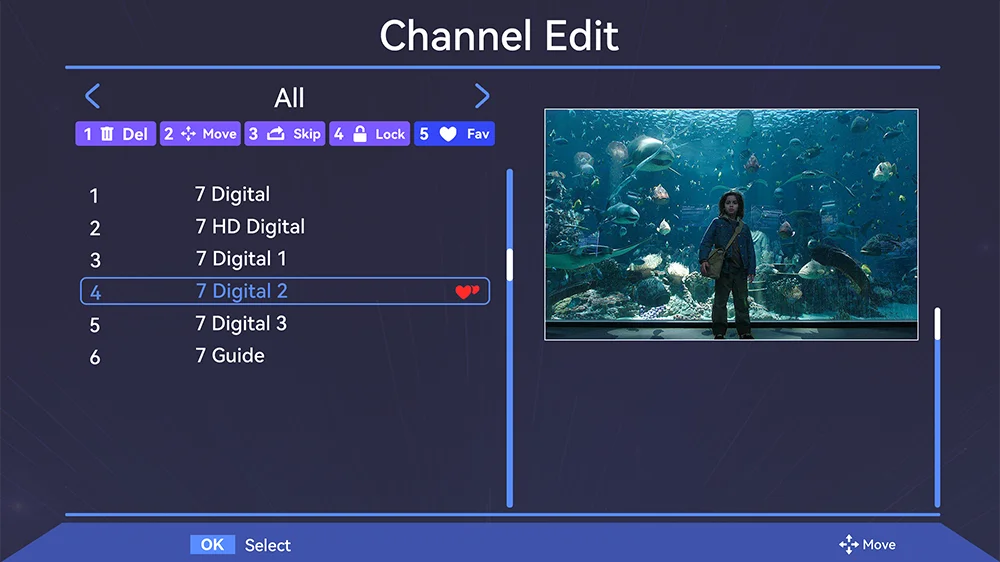
Task: Click the padlock Lock icon
Action: [x=360, y=134]
